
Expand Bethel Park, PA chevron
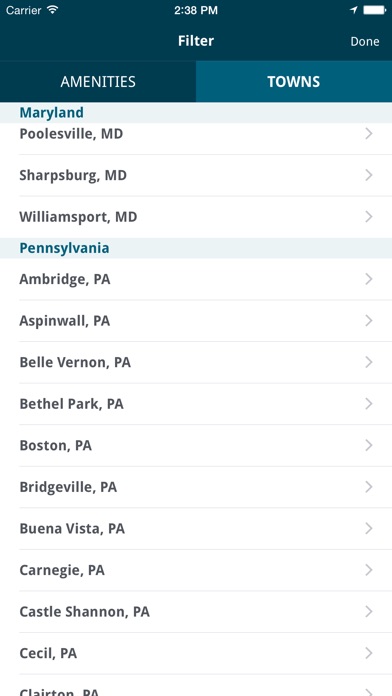click(368, 404)
